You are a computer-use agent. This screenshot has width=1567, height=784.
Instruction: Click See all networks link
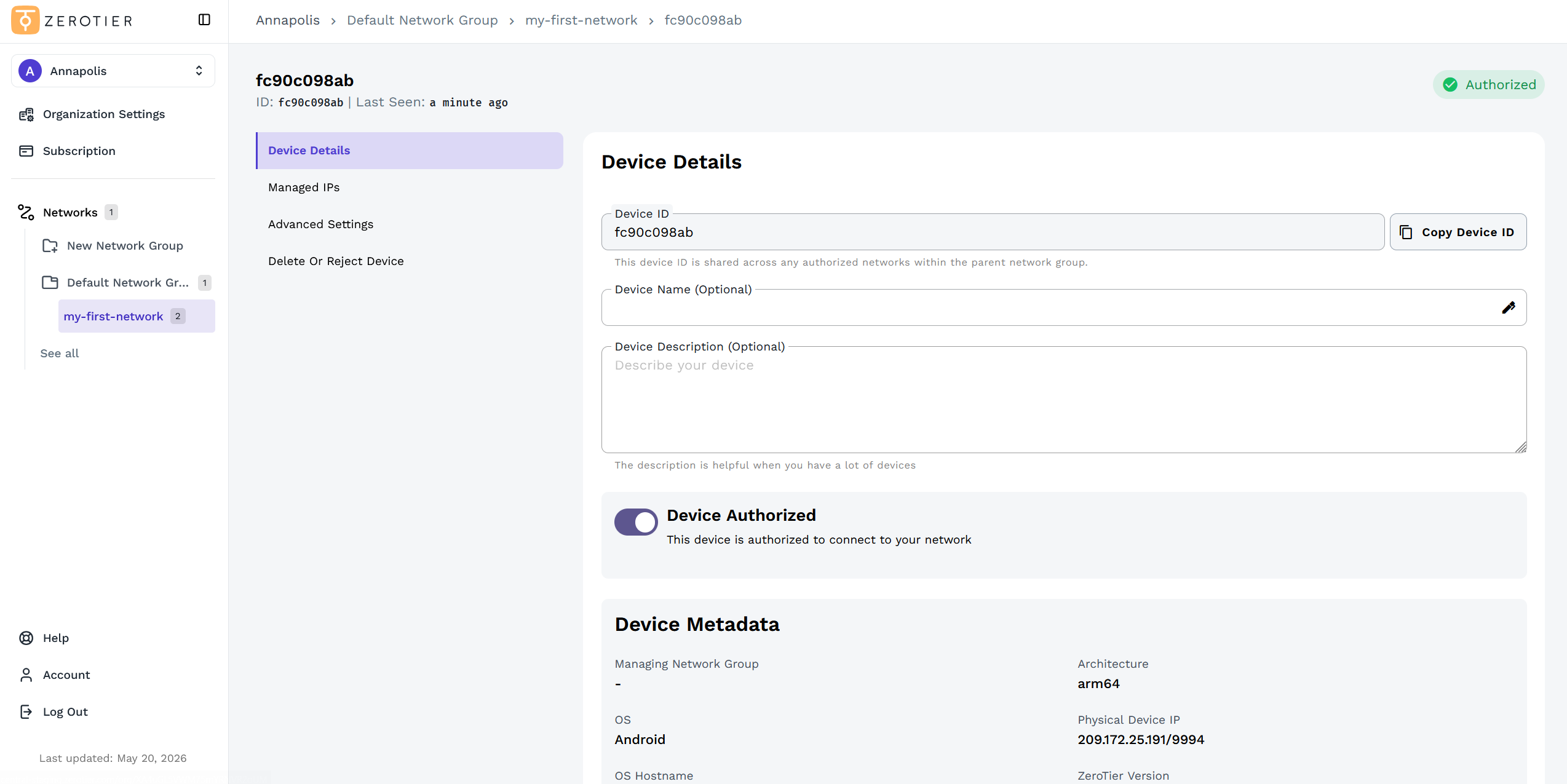point(60,354)
